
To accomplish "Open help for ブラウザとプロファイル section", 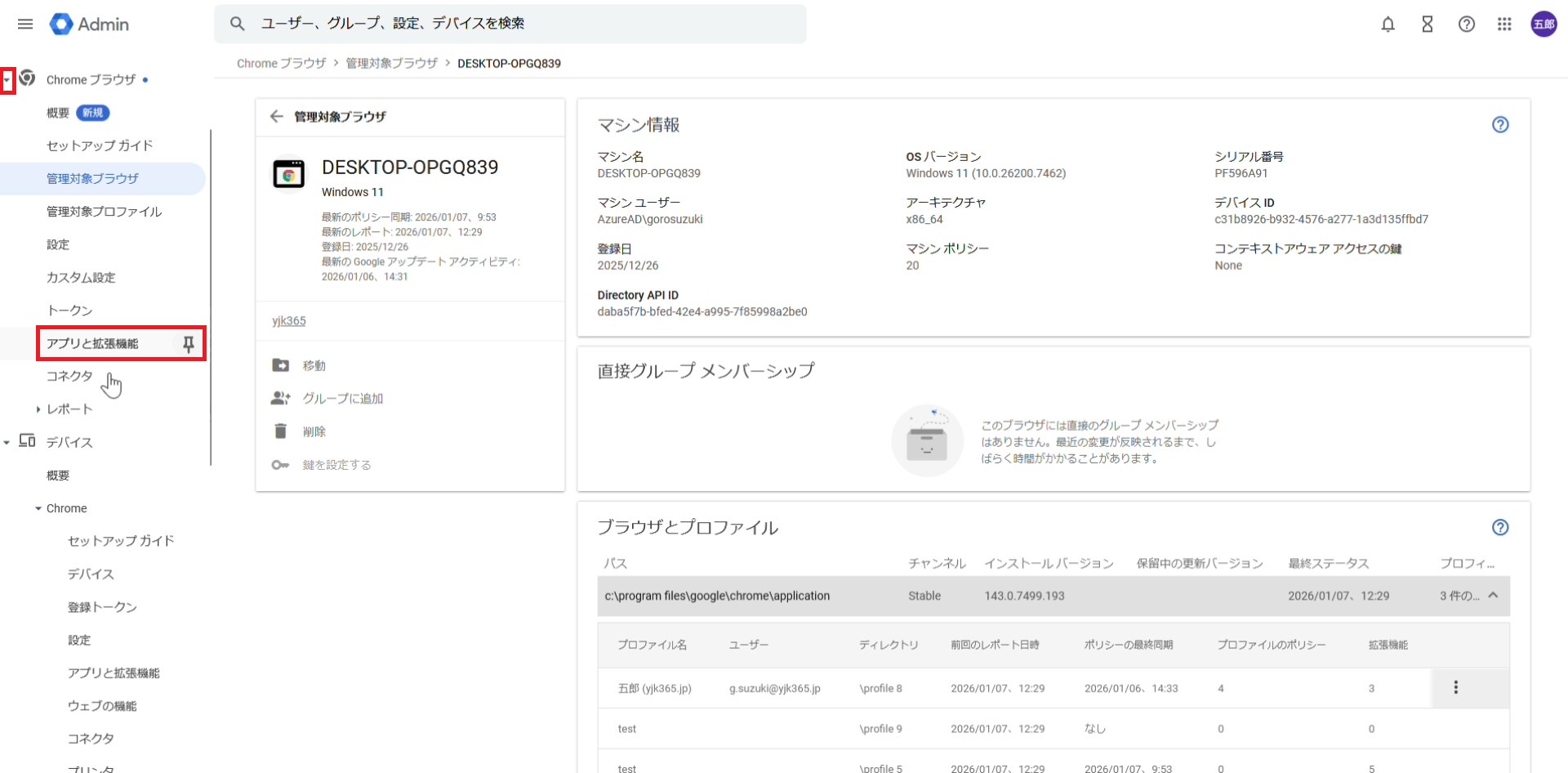I will pyautogui.click(x=1499, y=527).
